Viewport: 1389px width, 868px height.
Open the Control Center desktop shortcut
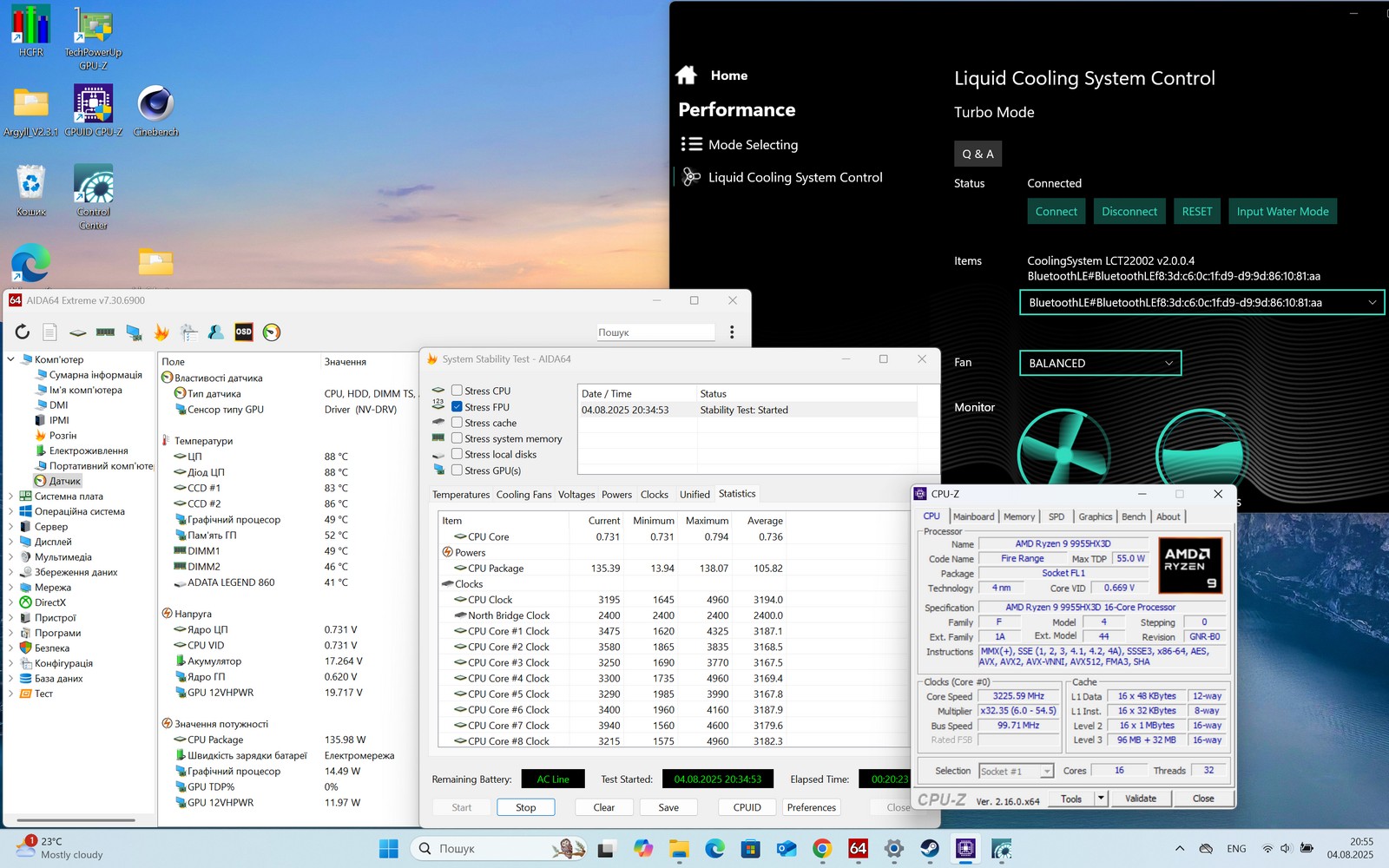93,197
